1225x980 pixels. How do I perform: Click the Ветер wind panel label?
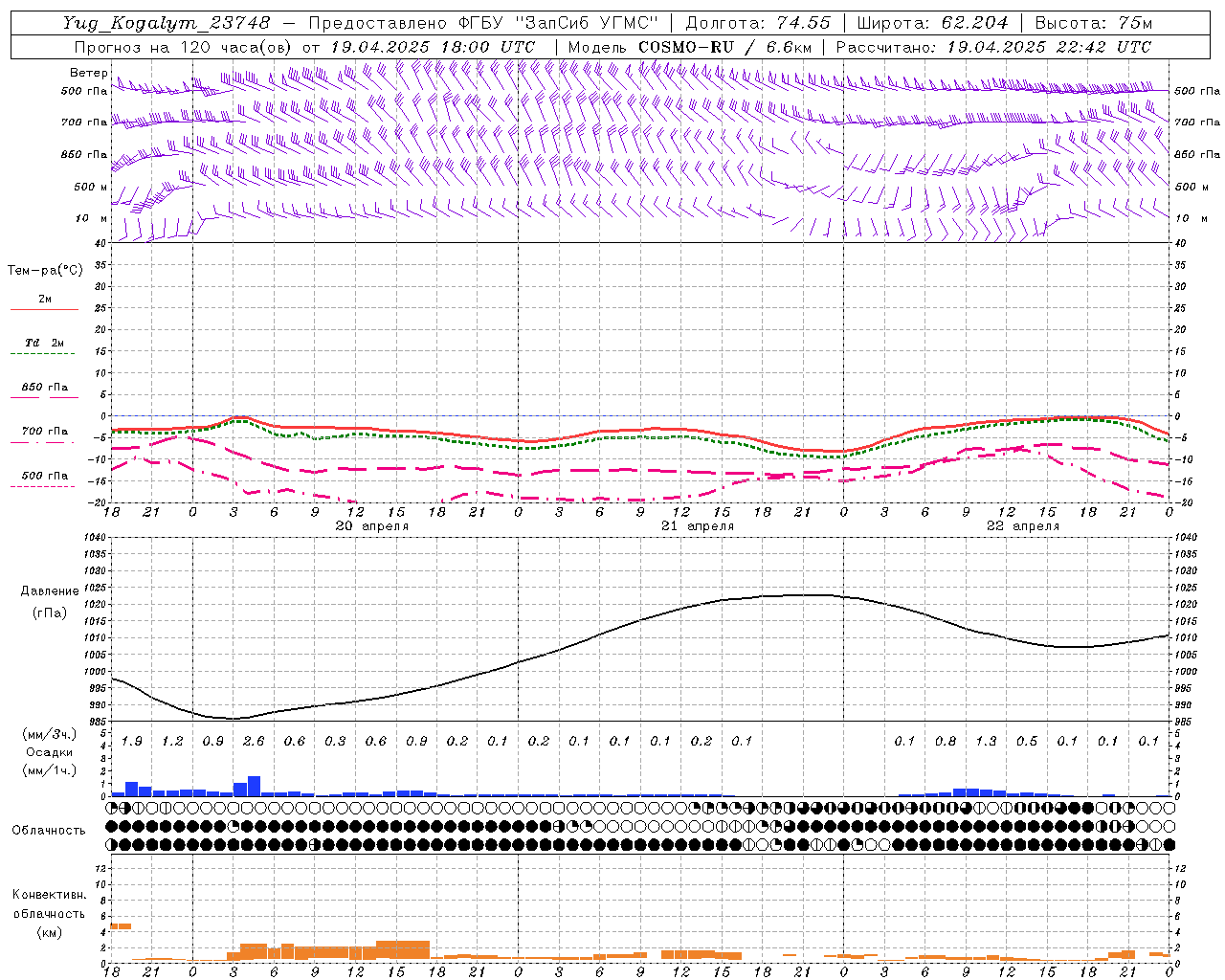coord(89,73)
